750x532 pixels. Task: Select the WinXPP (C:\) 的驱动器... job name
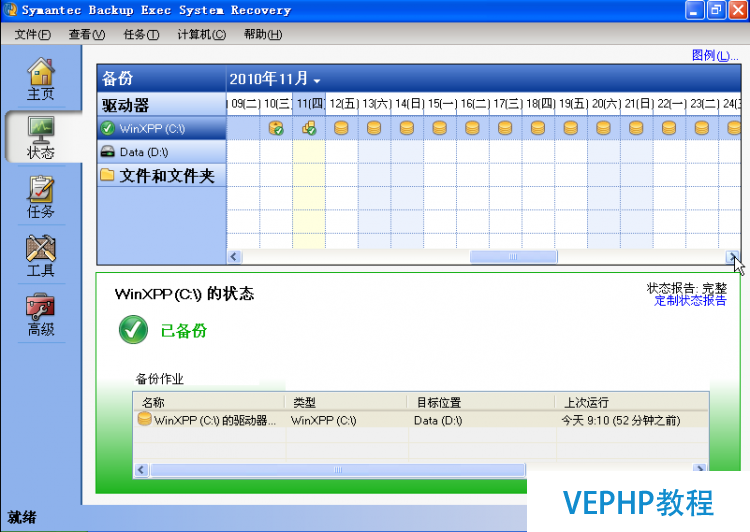215,421
